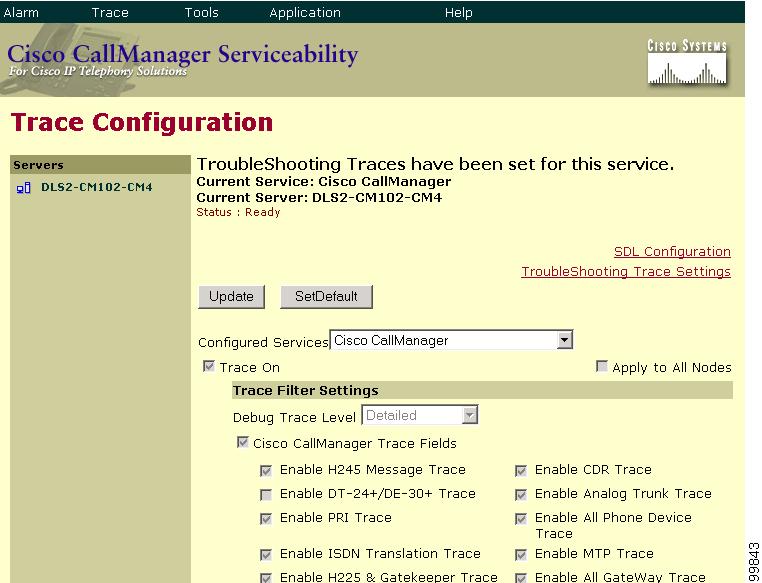
Task: Toggle Enable H225 & Gatekeeper Trace checkbox
Action: 266,578
